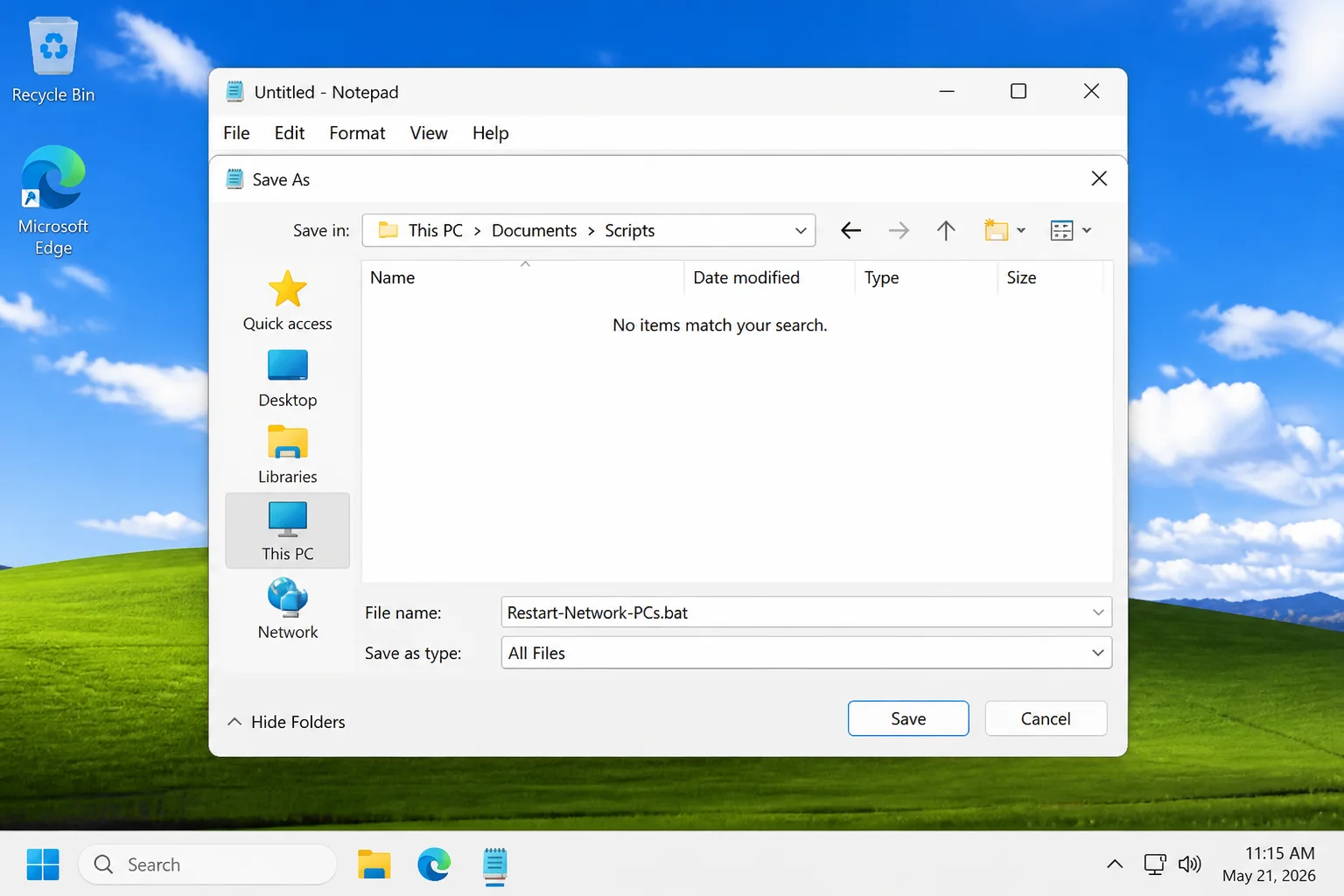Switch to Notepad on the taskbar
This screenshot has height=896, width=1344.
coord(494,865)
